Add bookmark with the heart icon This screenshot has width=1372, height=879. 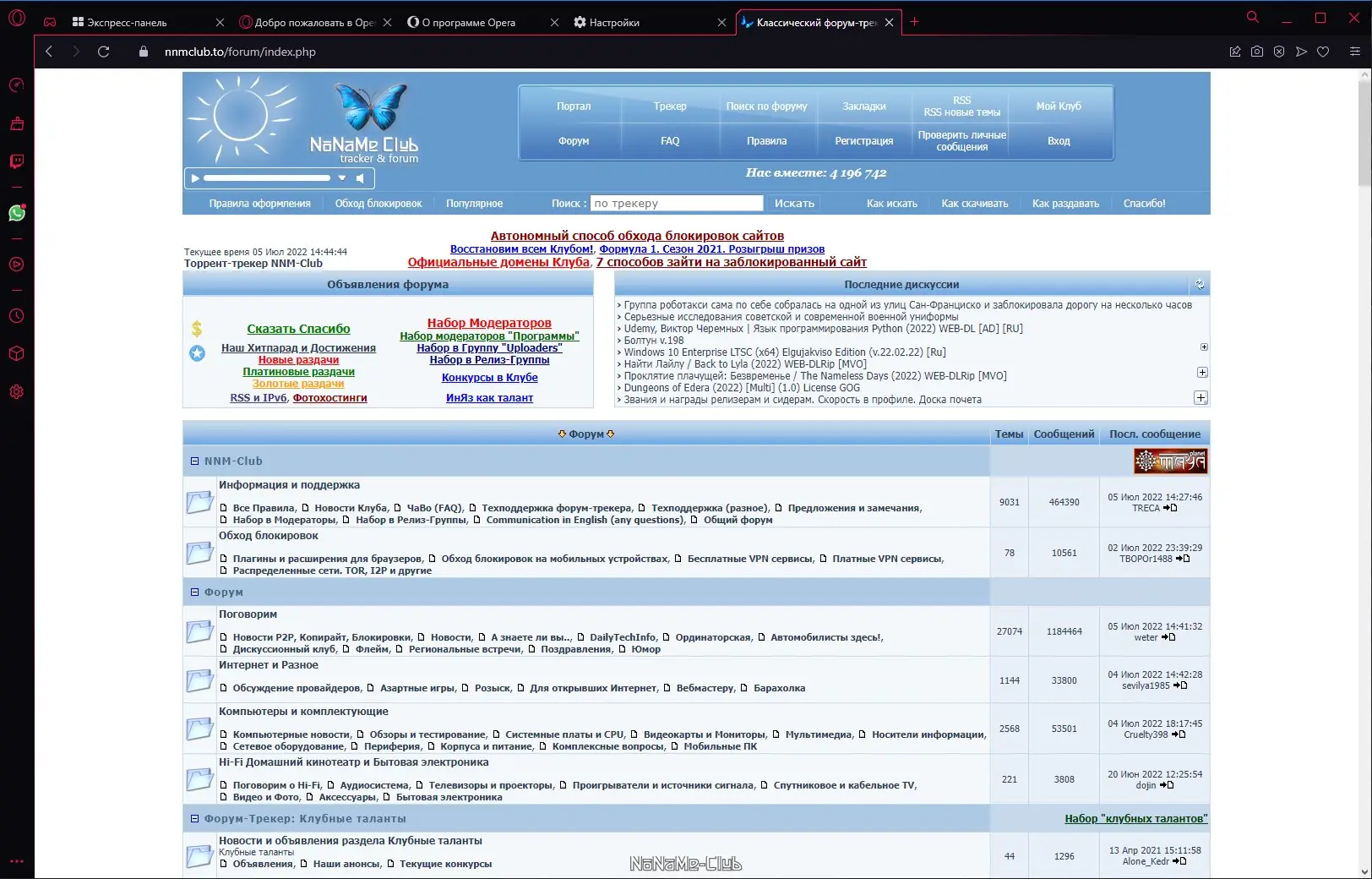coord(1323,52)
